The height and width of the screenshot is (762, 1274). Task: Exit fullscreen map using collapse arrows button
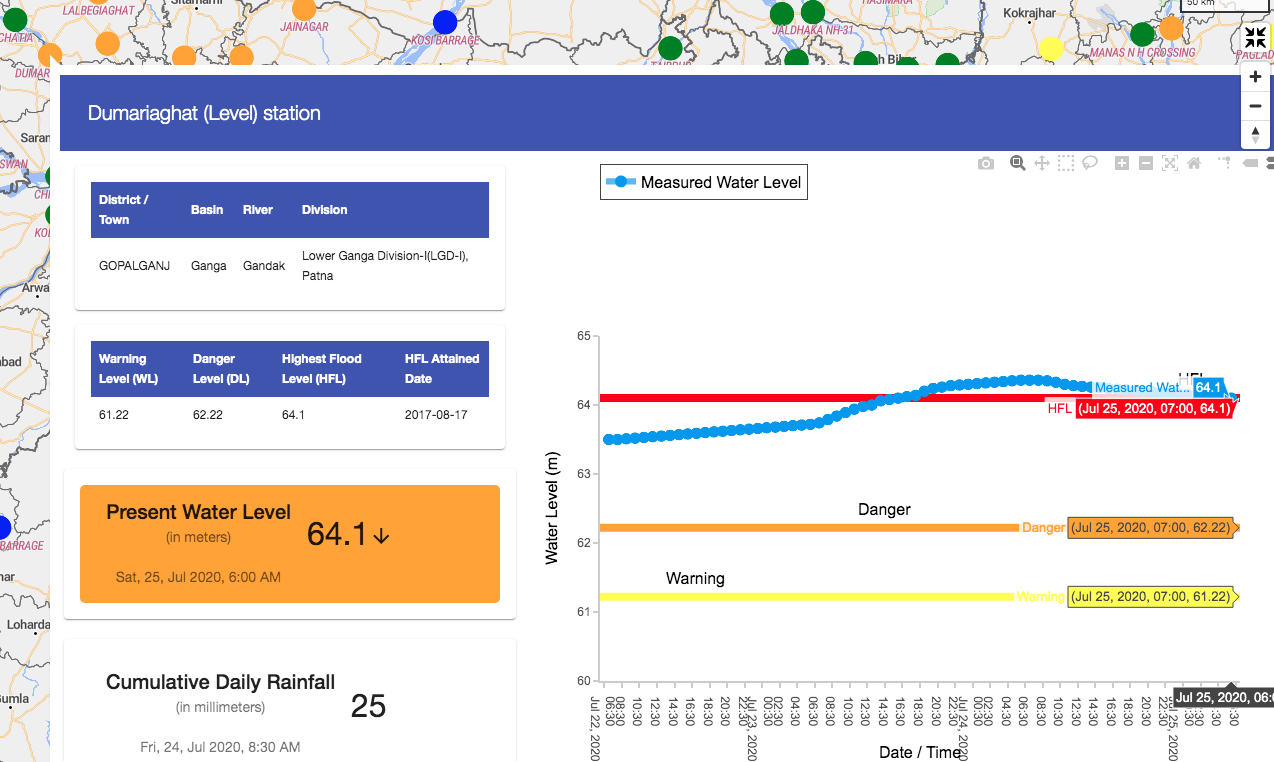[x=1256, y=38]
